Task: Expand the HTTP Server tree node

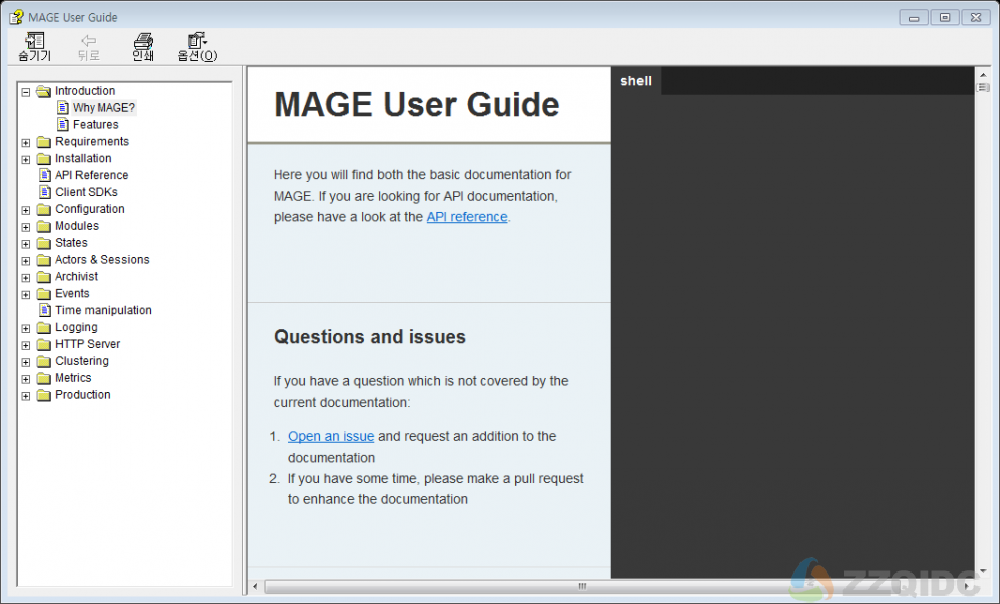Action: (x=26, y=346)
